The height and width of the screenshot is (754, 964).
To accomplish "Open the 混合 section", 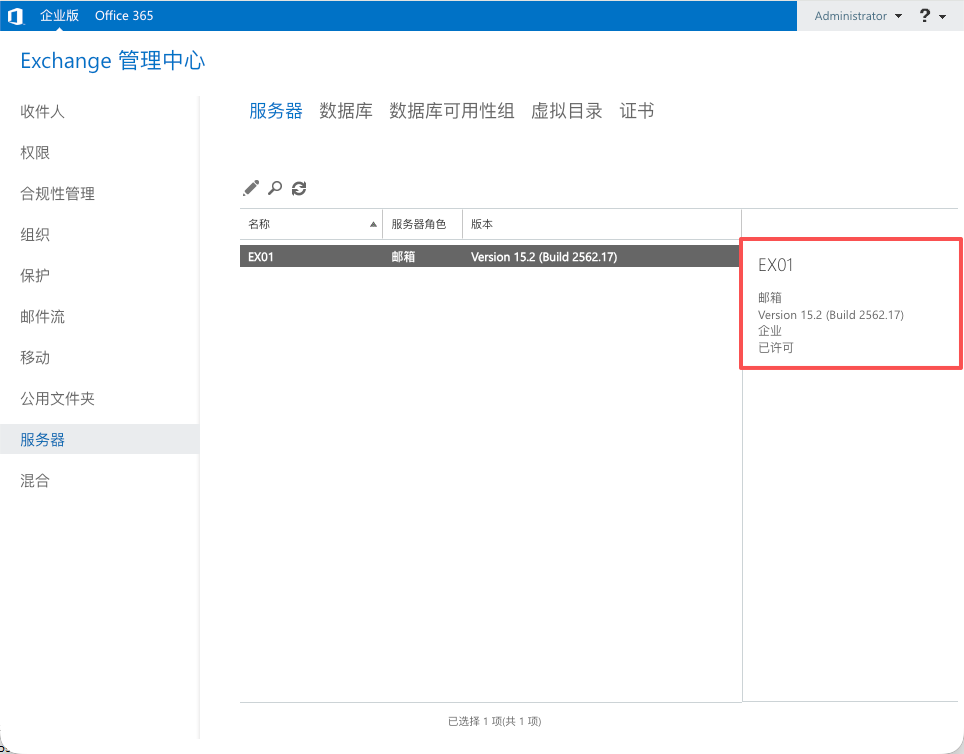I will (35, 481).
